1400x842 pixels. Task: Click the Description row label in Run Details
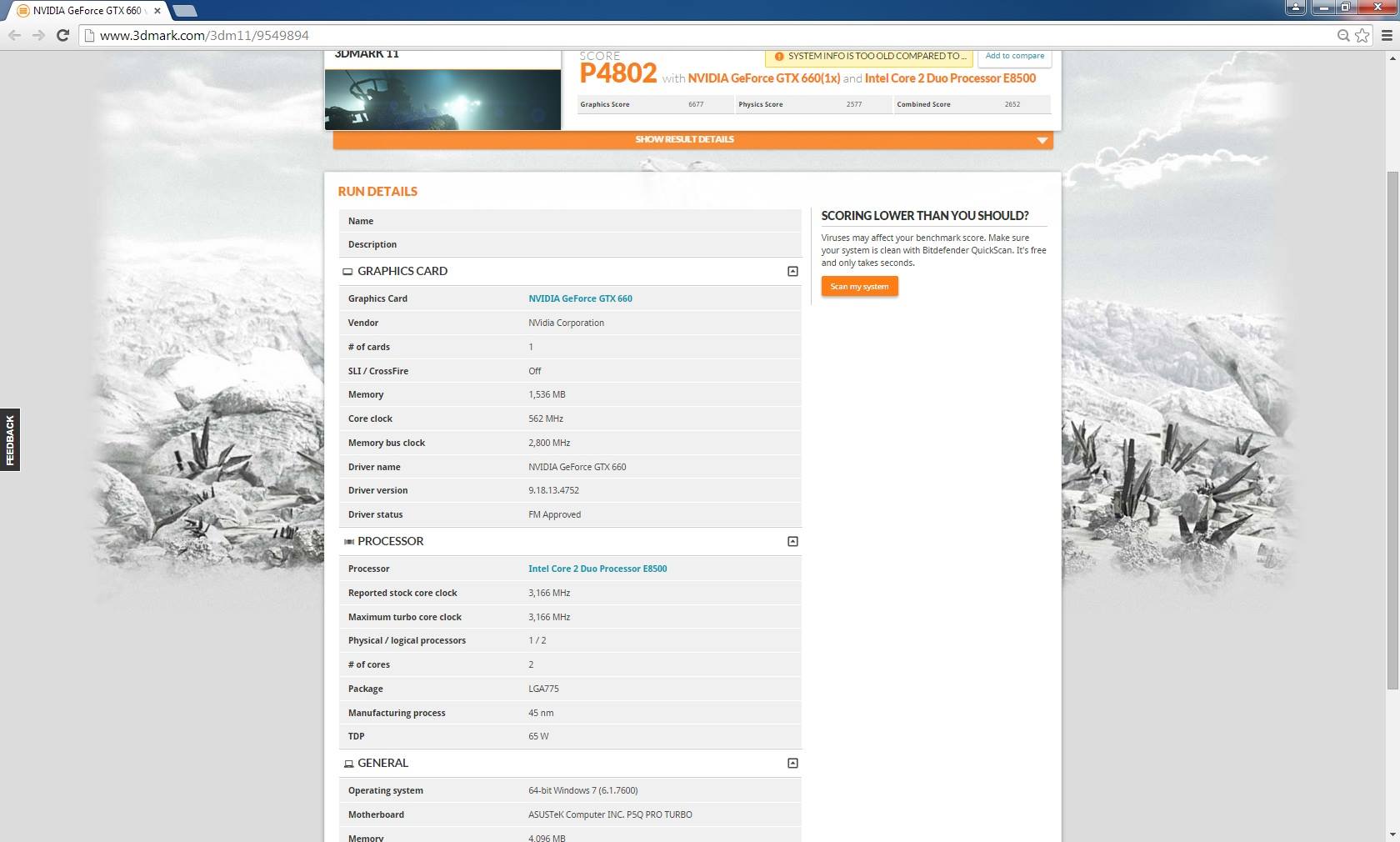[372, 244]
